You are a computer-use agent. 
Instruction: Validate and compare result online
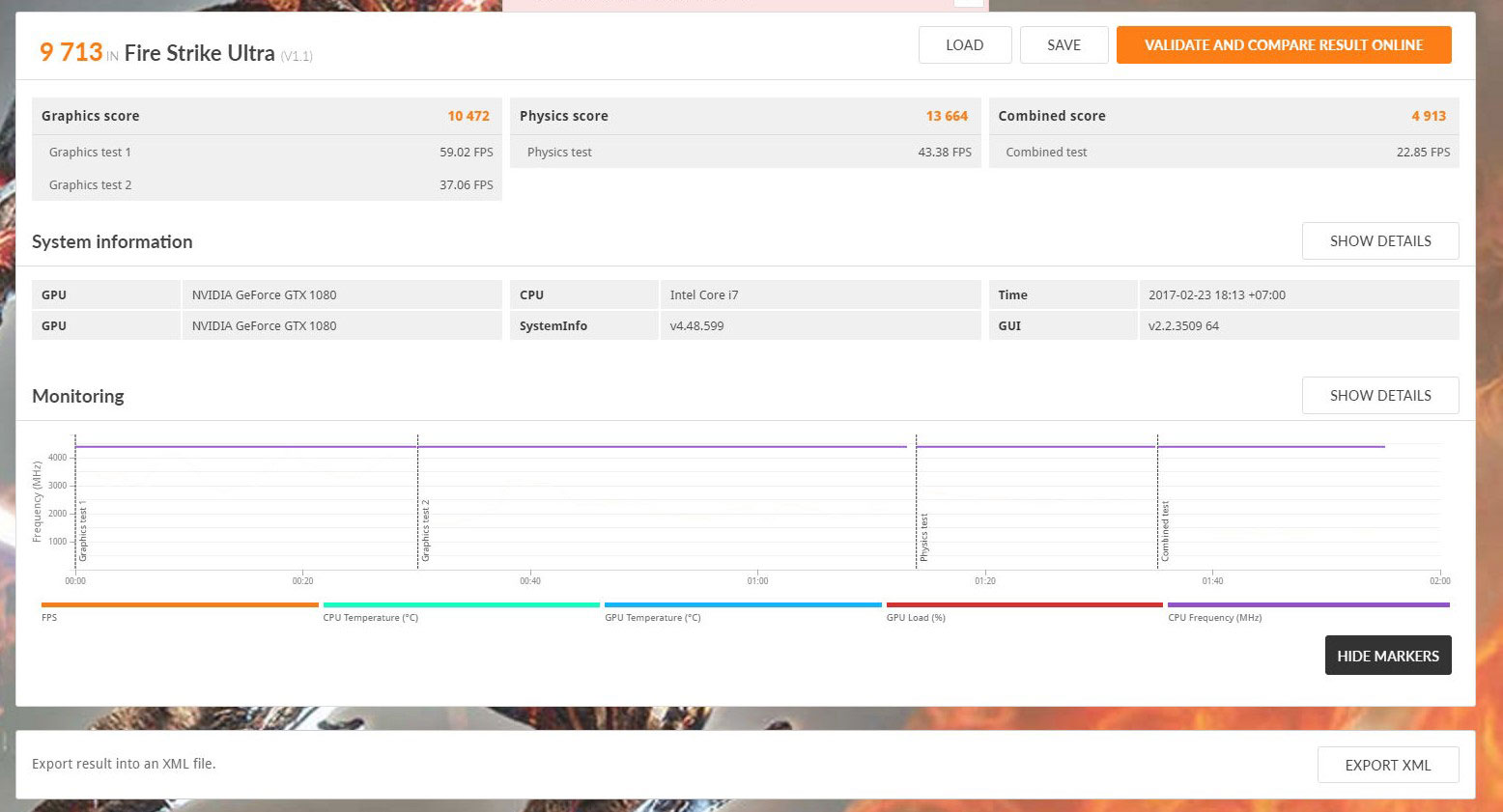1283,45
